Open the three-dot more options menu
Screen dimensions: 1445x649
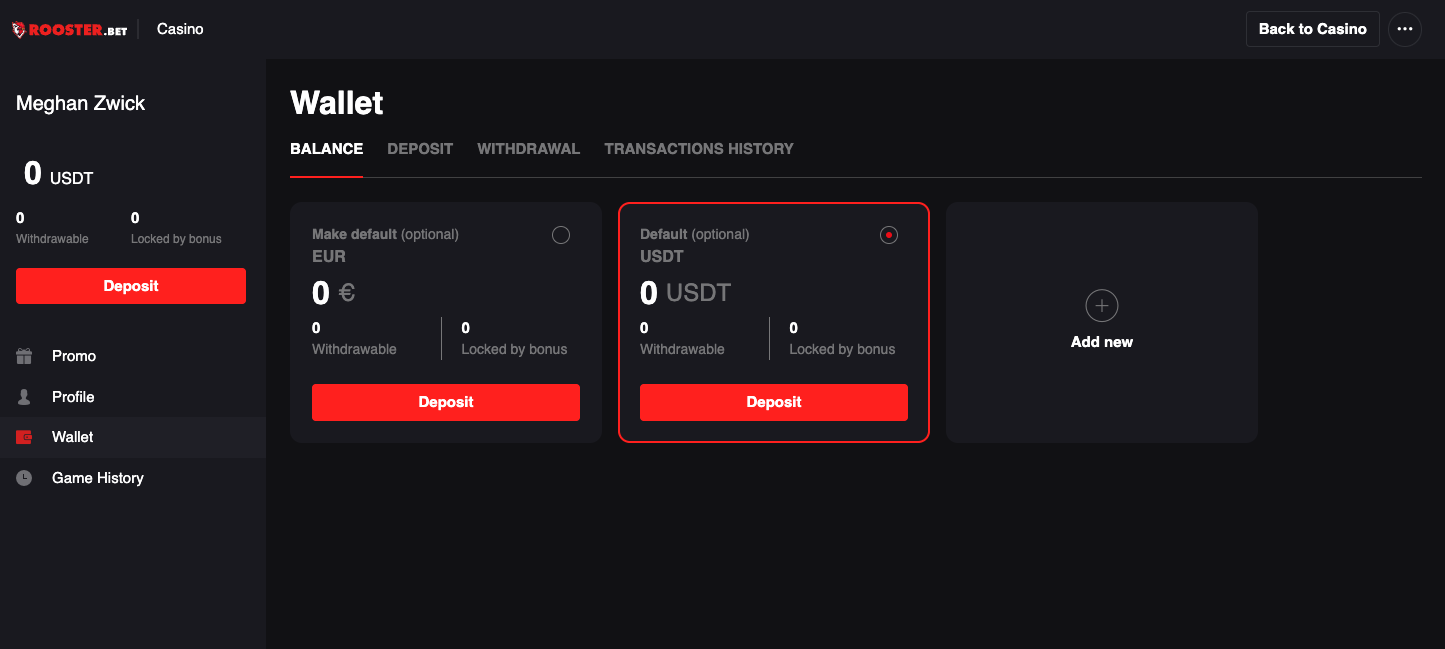[1405, 29]
